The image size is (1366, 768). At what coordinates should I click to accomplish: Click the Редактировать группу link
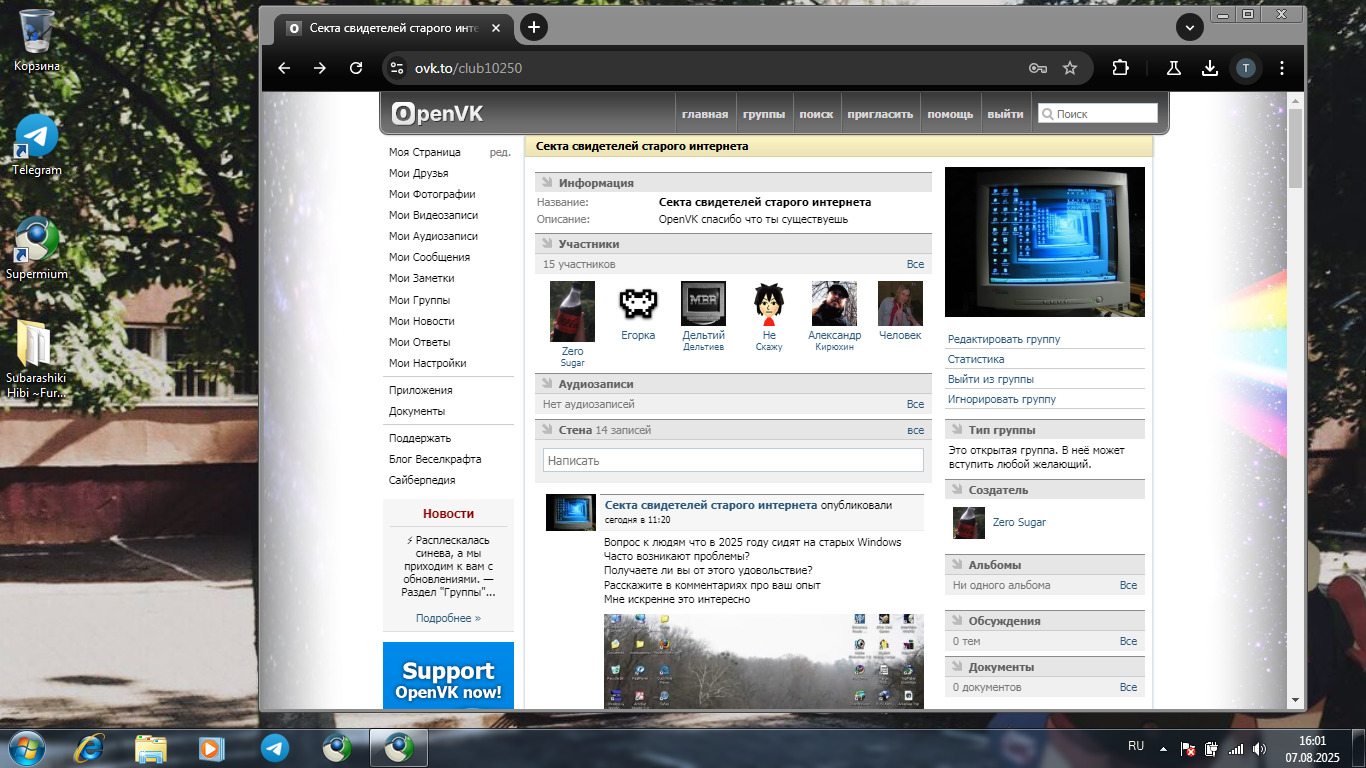(x=1004, y=339)
